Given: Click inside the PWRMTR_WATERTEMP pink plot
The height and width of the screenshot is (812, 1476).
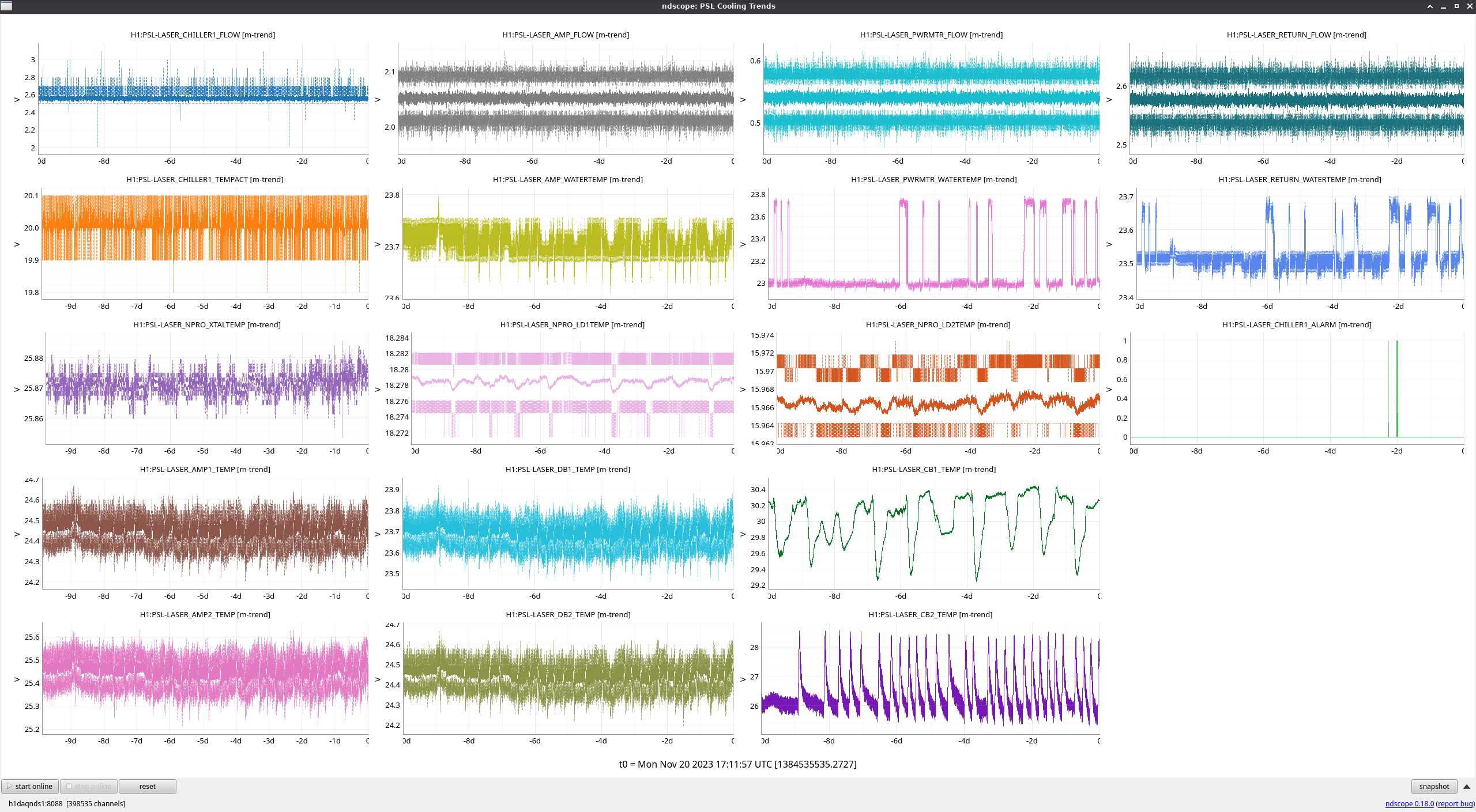Looking at the screenshot, I should (934, 242).
